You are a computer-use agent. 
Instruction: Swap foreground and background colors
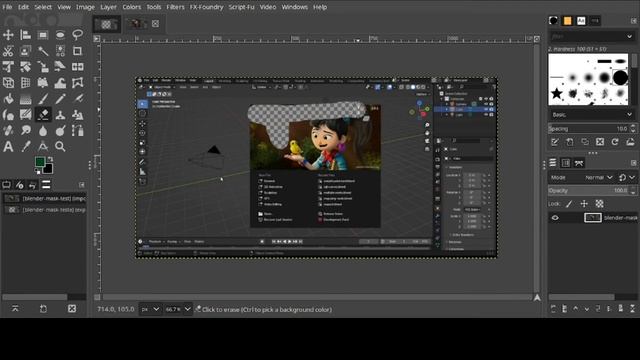coord(50,159)
